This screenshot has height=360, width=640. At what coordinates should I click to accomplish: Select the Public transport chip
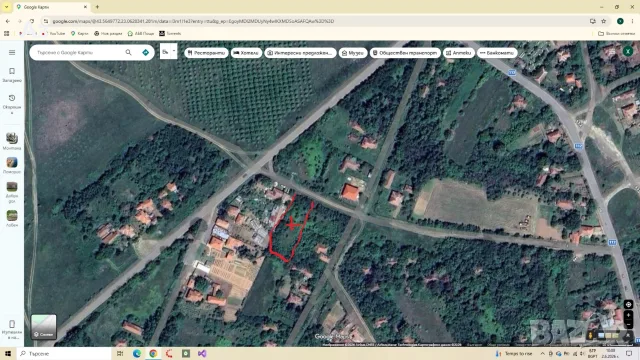tap(405, 53)
